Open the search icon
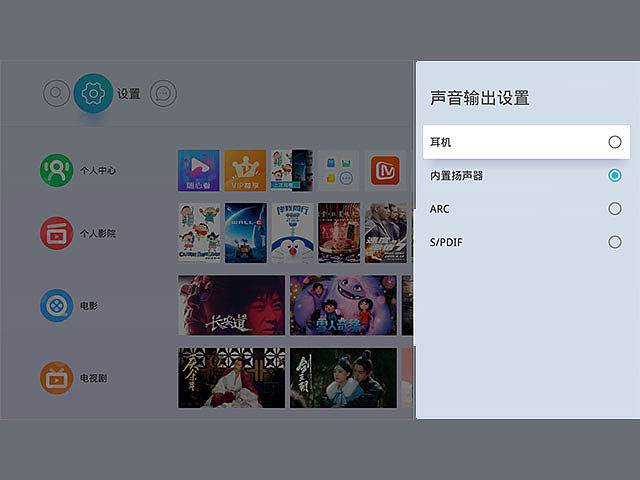 tap(57, 93)
